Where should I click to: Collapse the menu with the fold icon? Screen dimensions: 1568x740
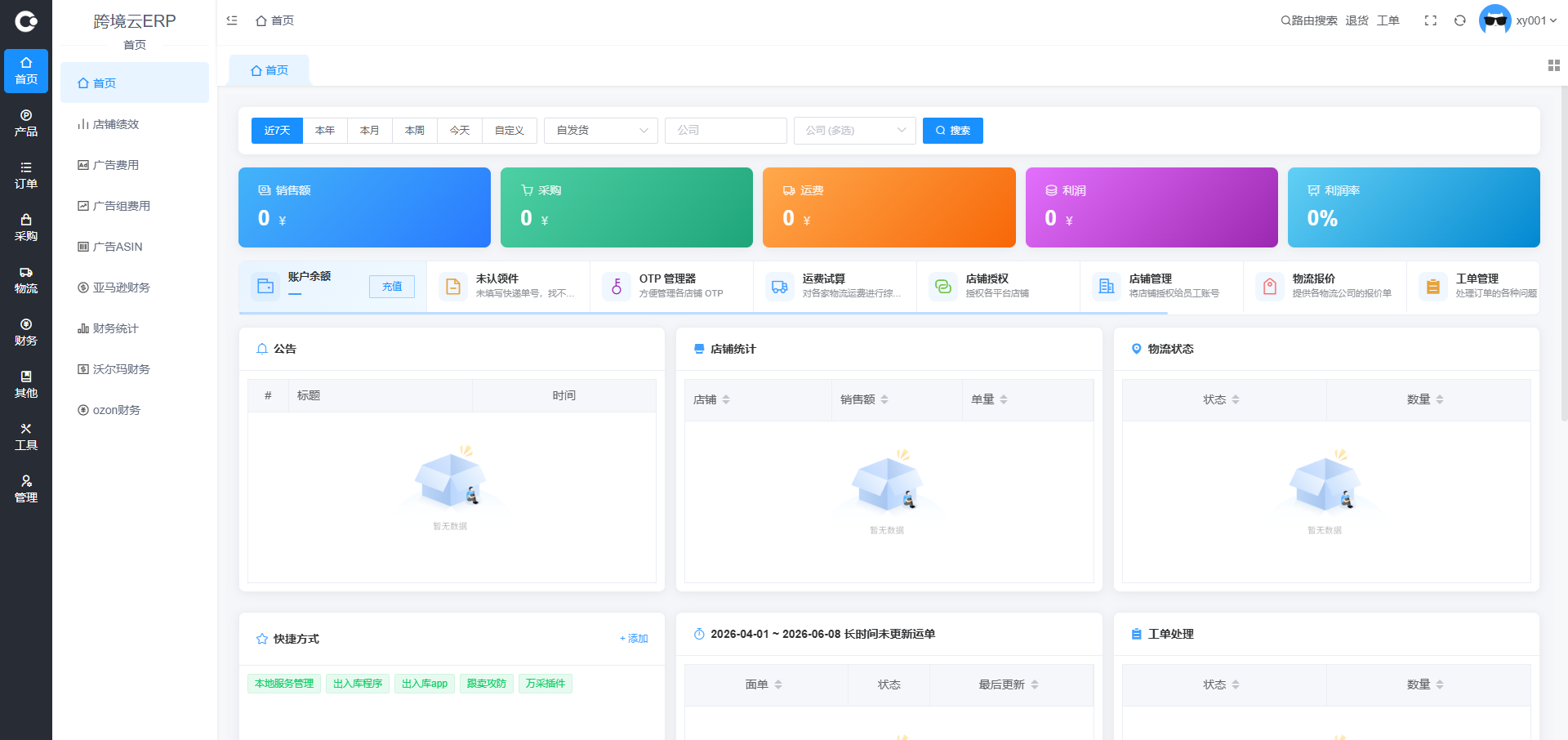pos(232,20)
